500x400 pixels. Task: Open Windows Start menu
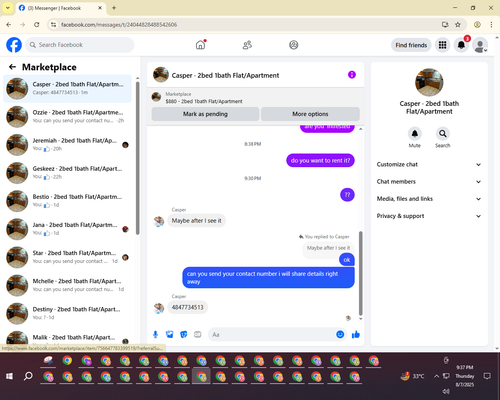point(9,376)
